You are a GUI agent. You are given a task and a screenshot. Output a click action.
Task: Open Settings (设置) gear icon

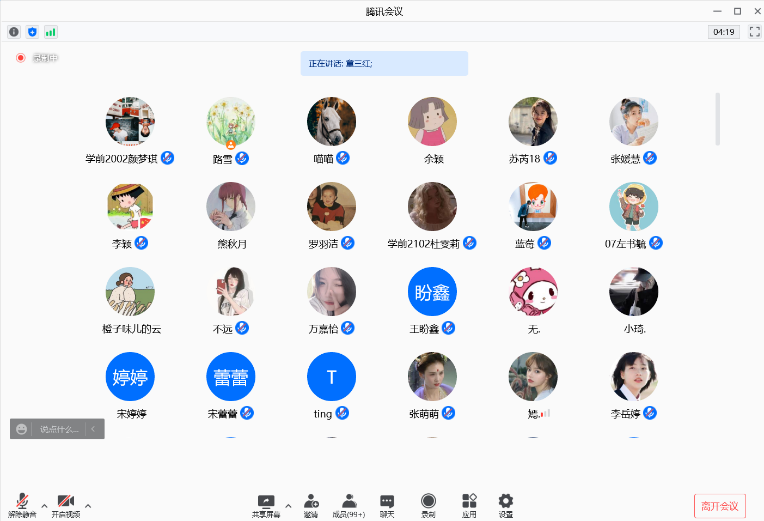click(506, 504)
